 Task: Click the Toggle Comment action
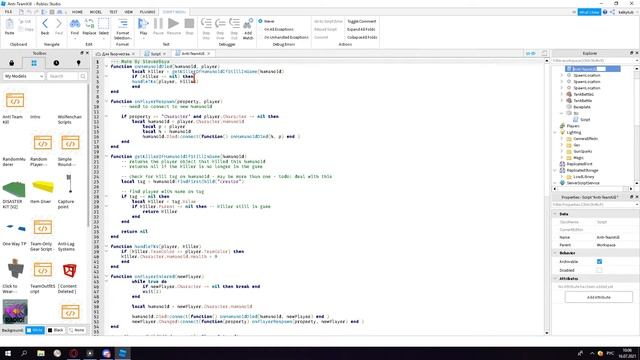point(361,21)
